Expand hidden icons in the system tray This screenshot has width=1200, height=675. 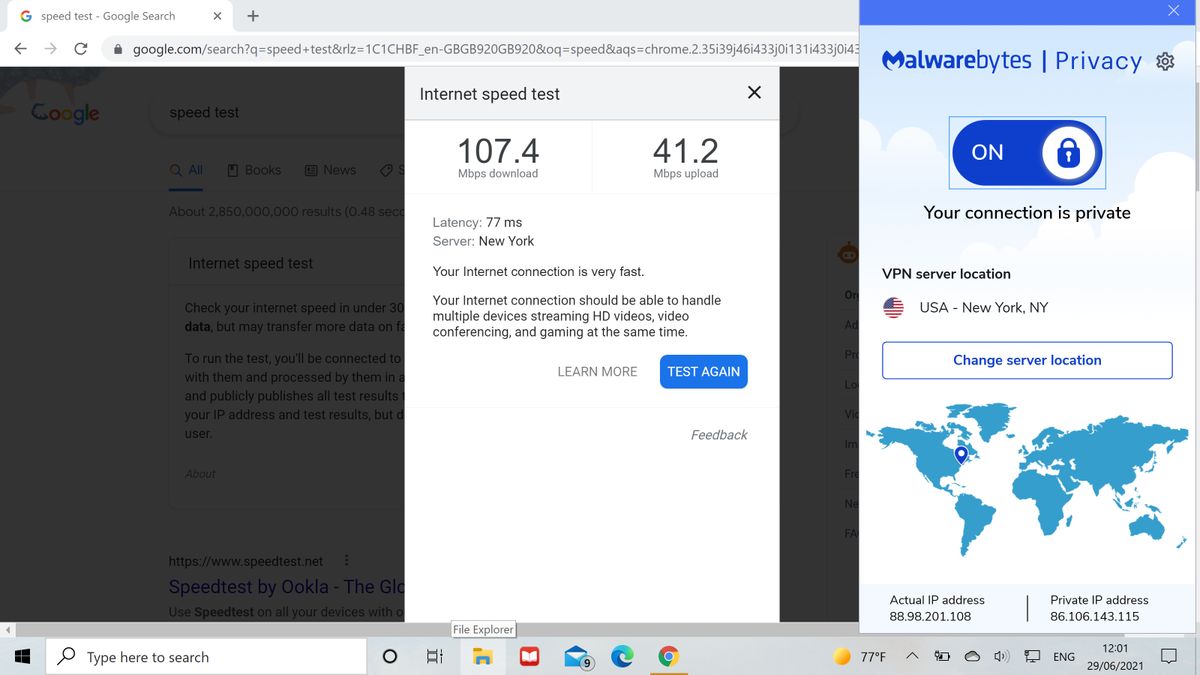tap(911, 656)
